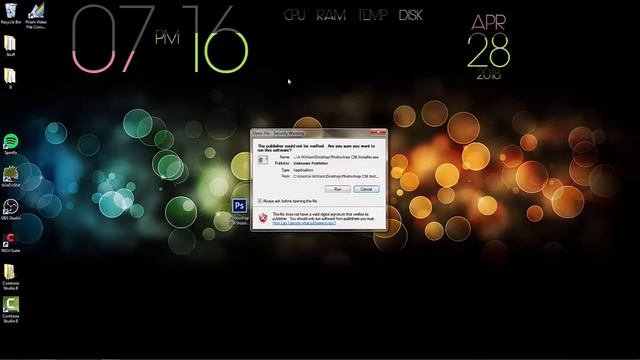Click the APR 28 date widget
640x360 pixels.
point(489,47)
